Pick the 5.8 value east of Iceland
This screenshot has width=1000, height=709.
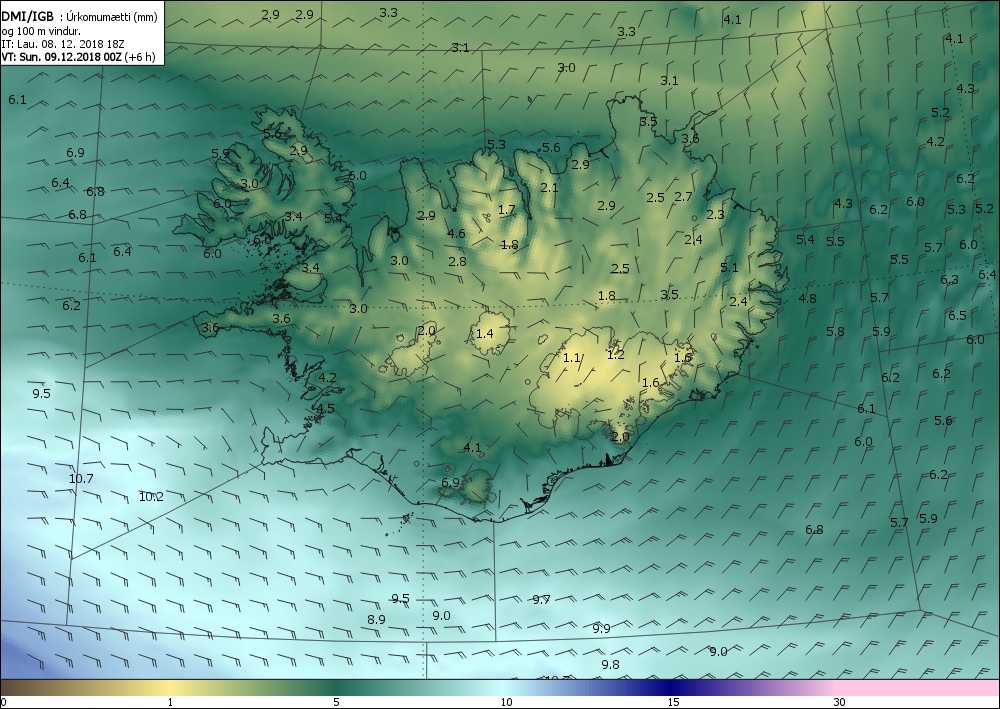coord(835,332)
